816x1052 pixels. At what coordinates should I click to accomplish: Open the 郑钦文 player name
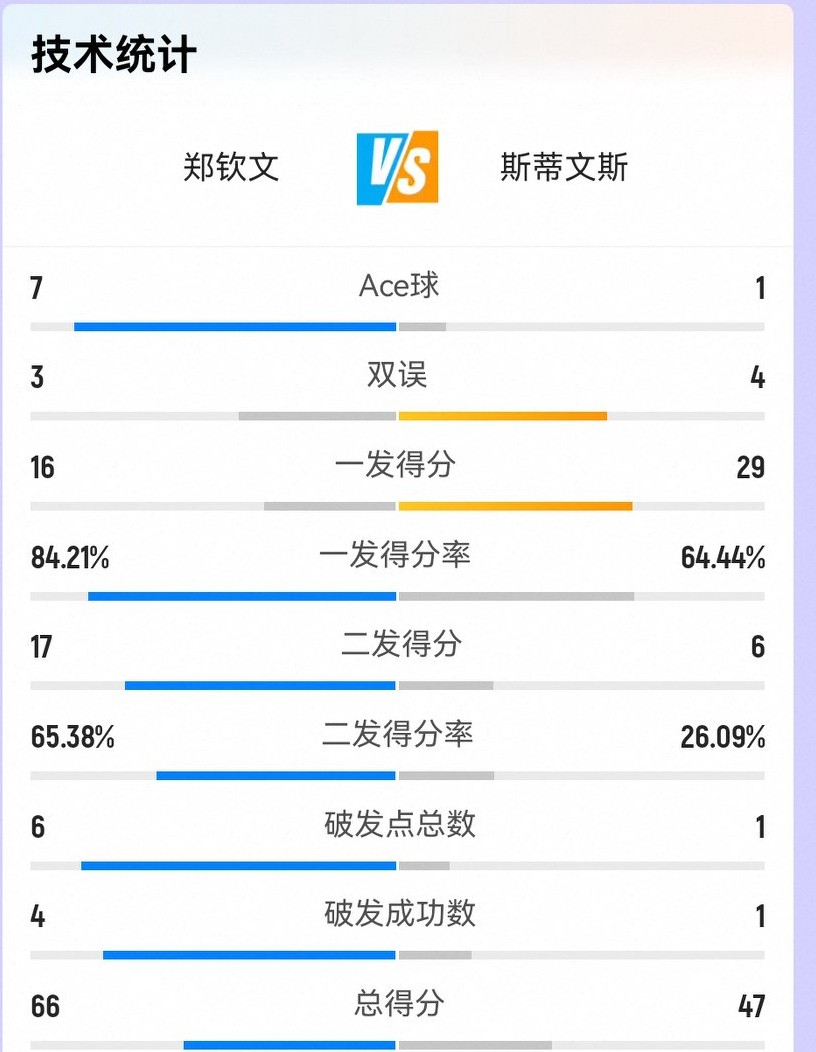click(x=231, y=167)
